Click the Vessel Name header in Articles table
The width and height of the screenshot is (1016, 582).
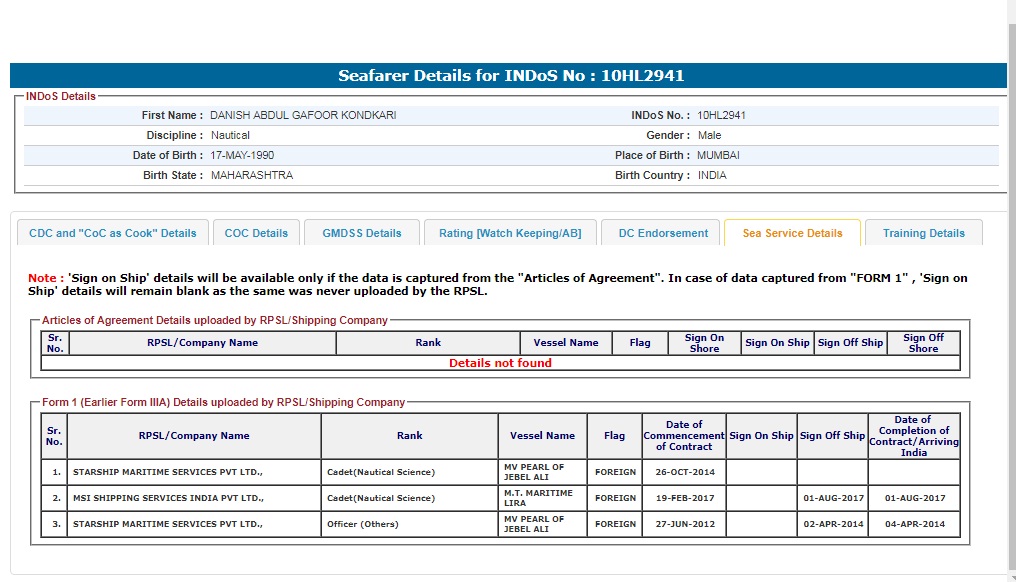566,343
